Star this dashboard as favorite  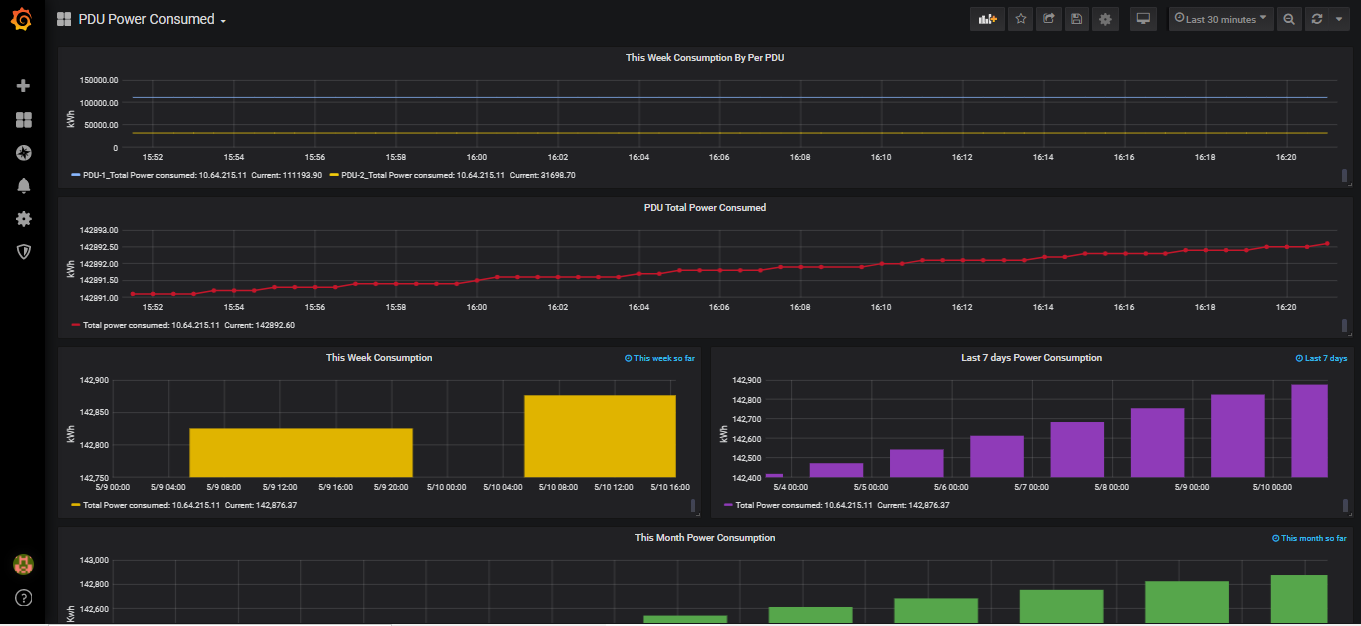[x=1020, y=19]
